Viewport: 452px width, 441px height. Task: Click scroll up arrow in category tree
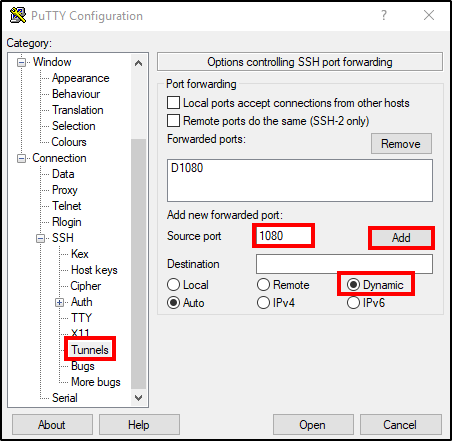[x=138, y=63]
